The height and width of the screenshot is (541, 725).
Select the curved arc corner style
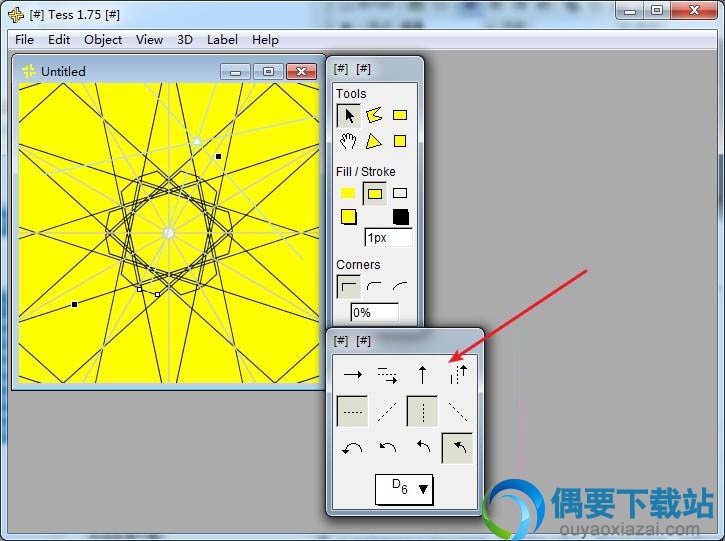[400, 287]
